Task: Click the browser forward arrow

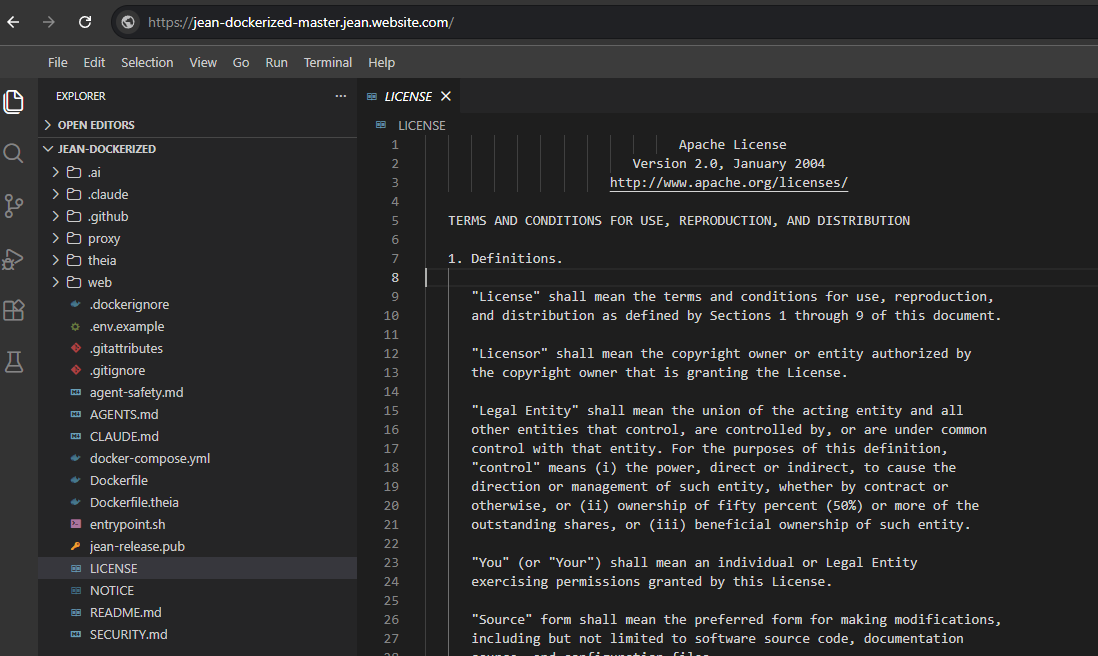Action: click(x=48, y=22)
